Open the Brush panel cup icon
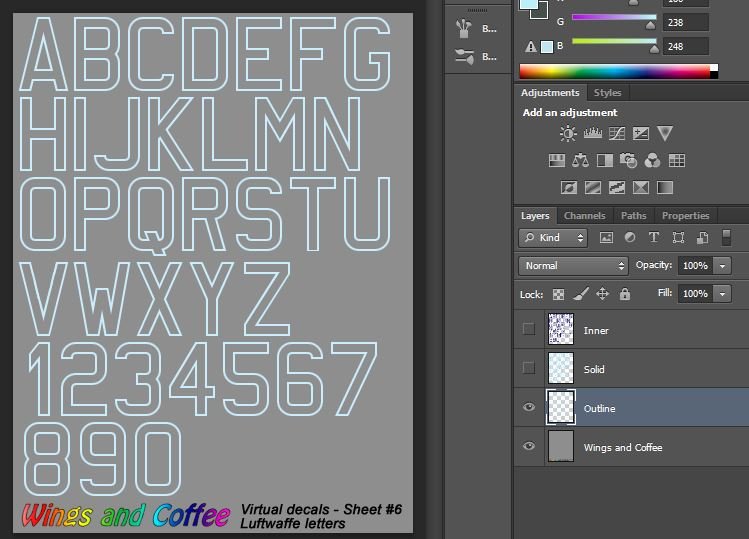Viewport: 749px width, 539px height. pyautogui.click(x=463, y=29)
